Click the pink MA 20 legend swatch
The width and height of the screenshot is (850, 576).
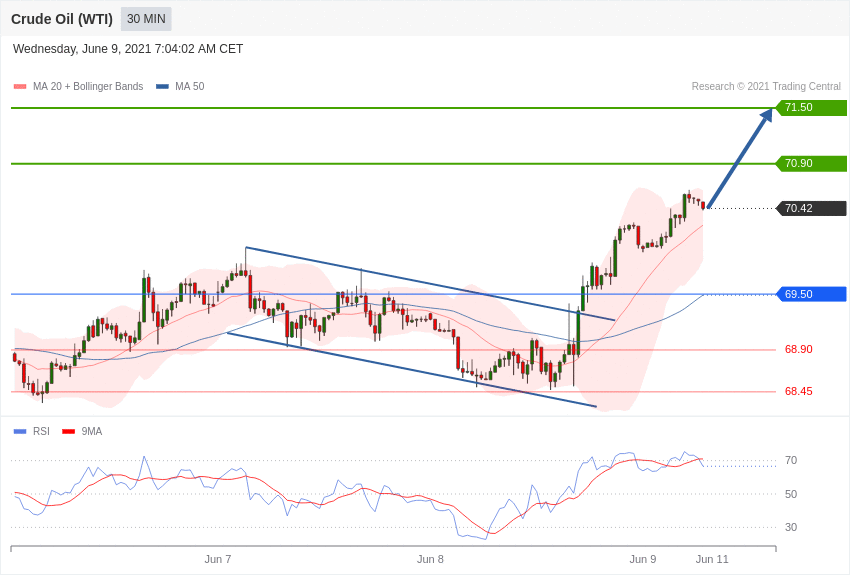click(20, 87)
